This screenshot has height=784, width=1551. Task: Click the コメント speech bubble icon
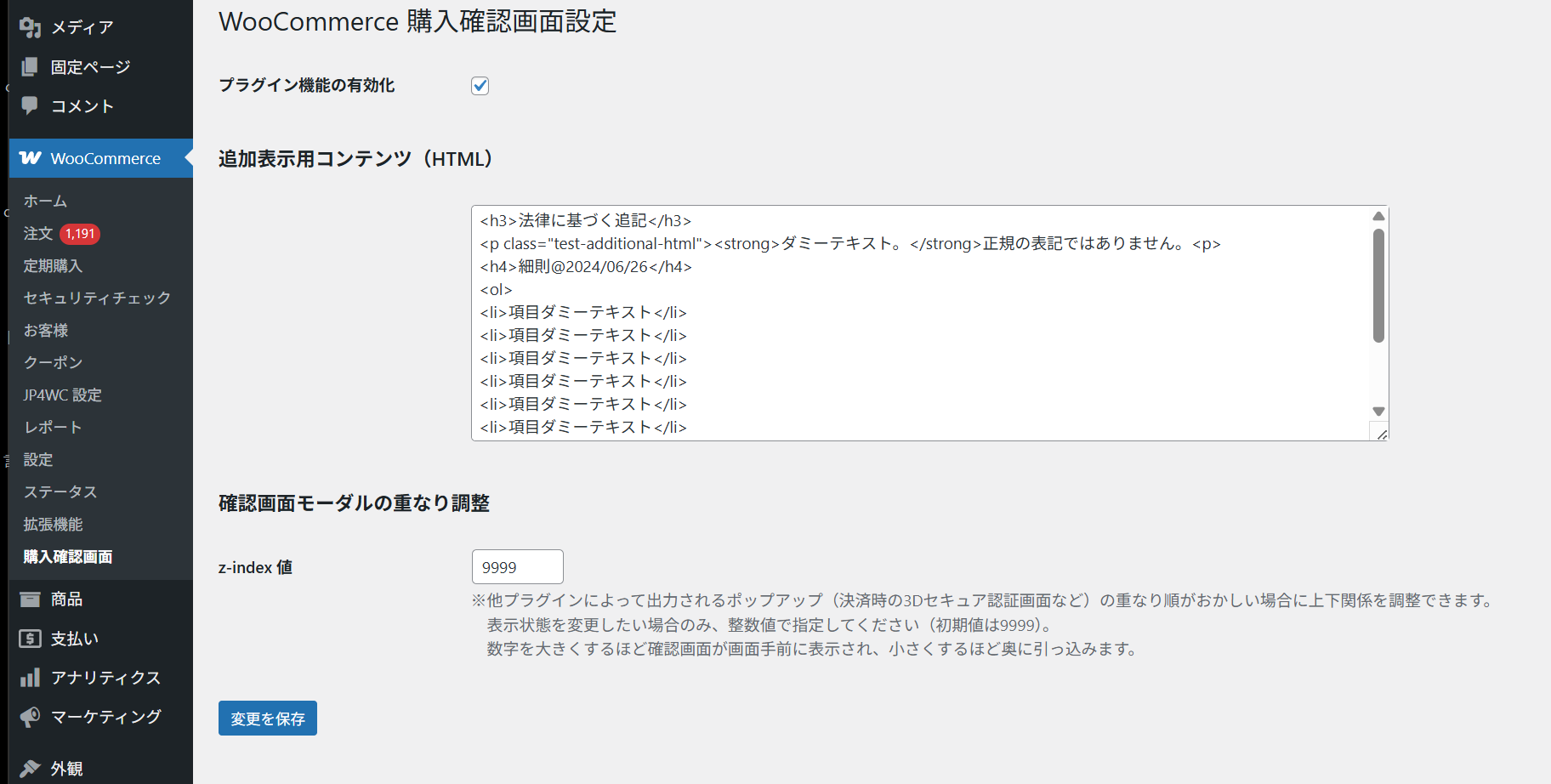coord(30,105)
